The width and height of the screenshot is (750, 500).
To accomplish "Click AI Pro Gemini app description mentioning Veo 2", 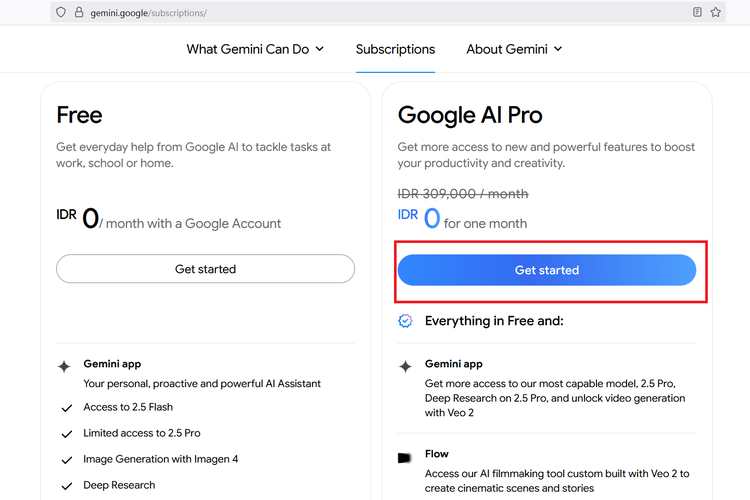I will pos(555,398).
